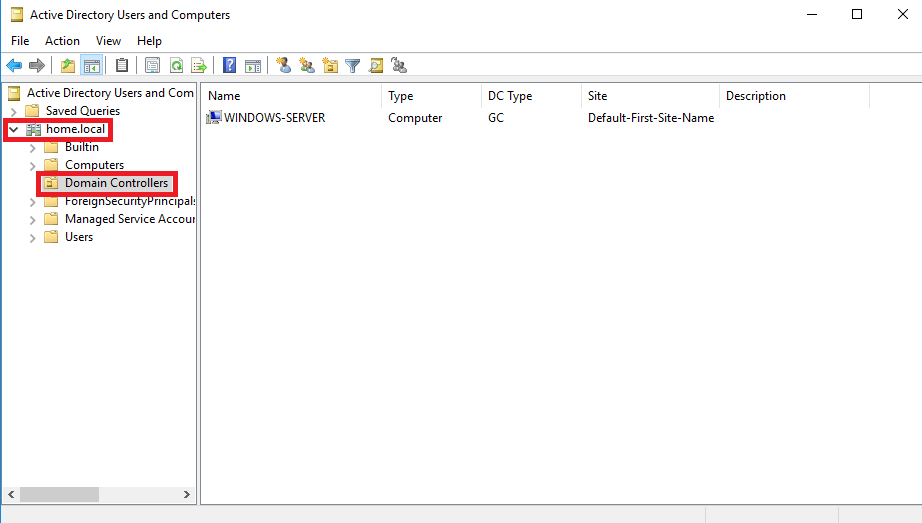Select the Users container in tree
The image size is (922, 523).
pyautogui.click(x=79, y=236)
